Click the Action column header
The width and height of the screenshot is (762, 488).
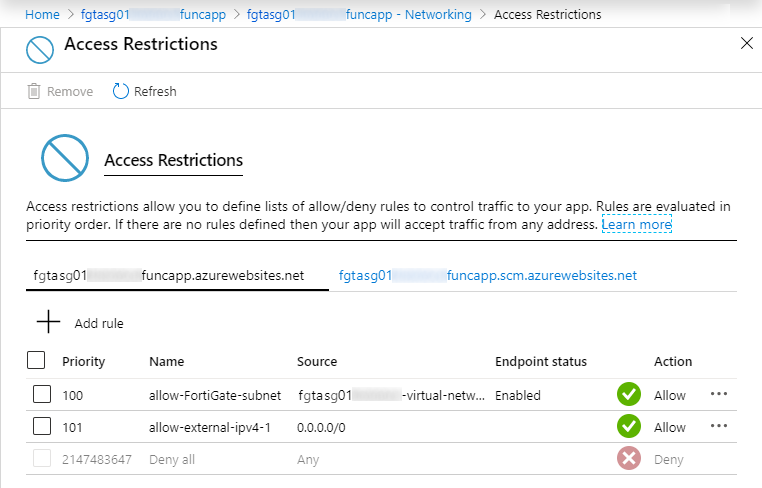[x=673, y=362]
